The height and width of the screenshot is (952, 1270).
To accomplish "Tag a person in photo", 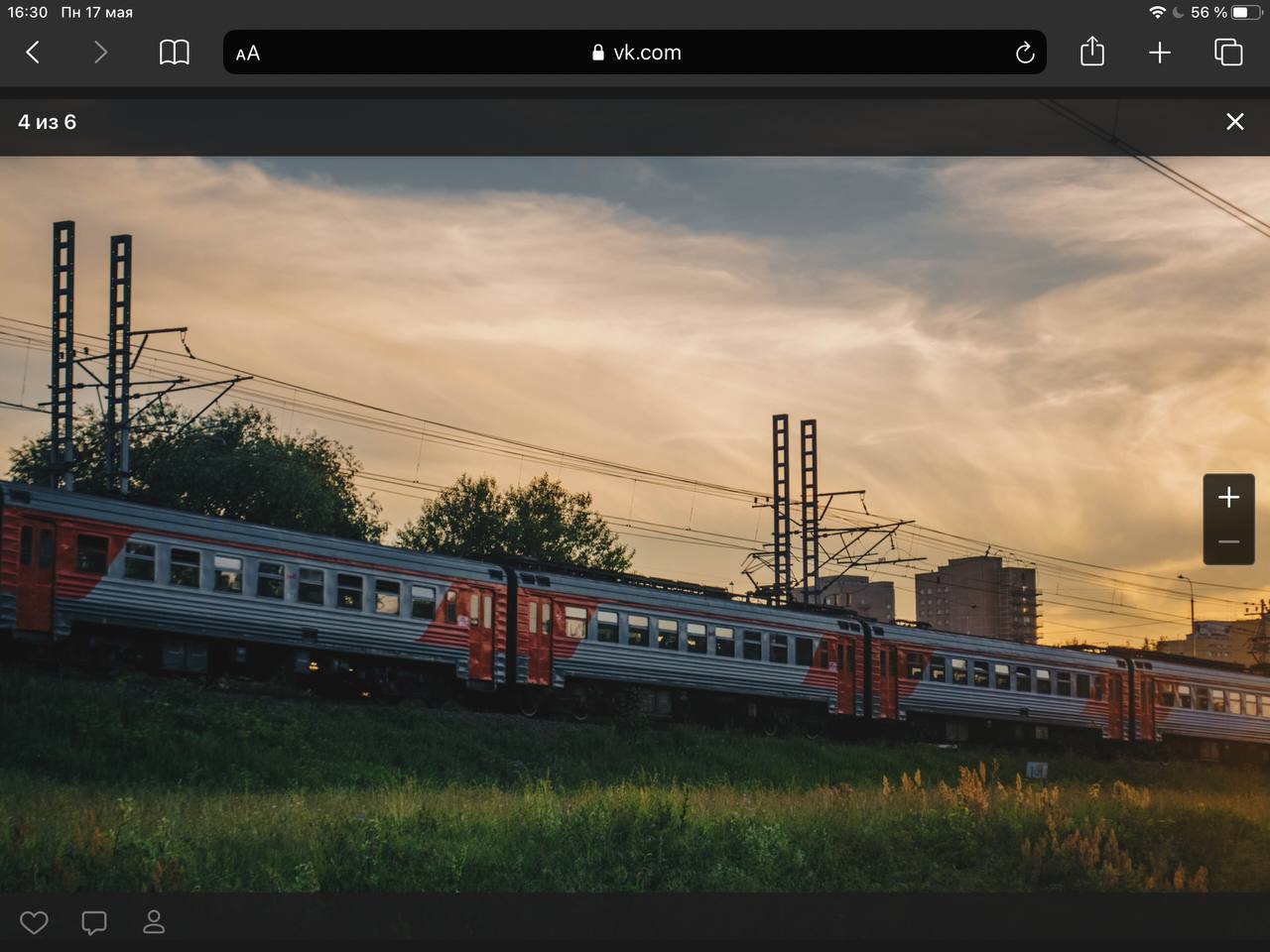I will (154, 921).
